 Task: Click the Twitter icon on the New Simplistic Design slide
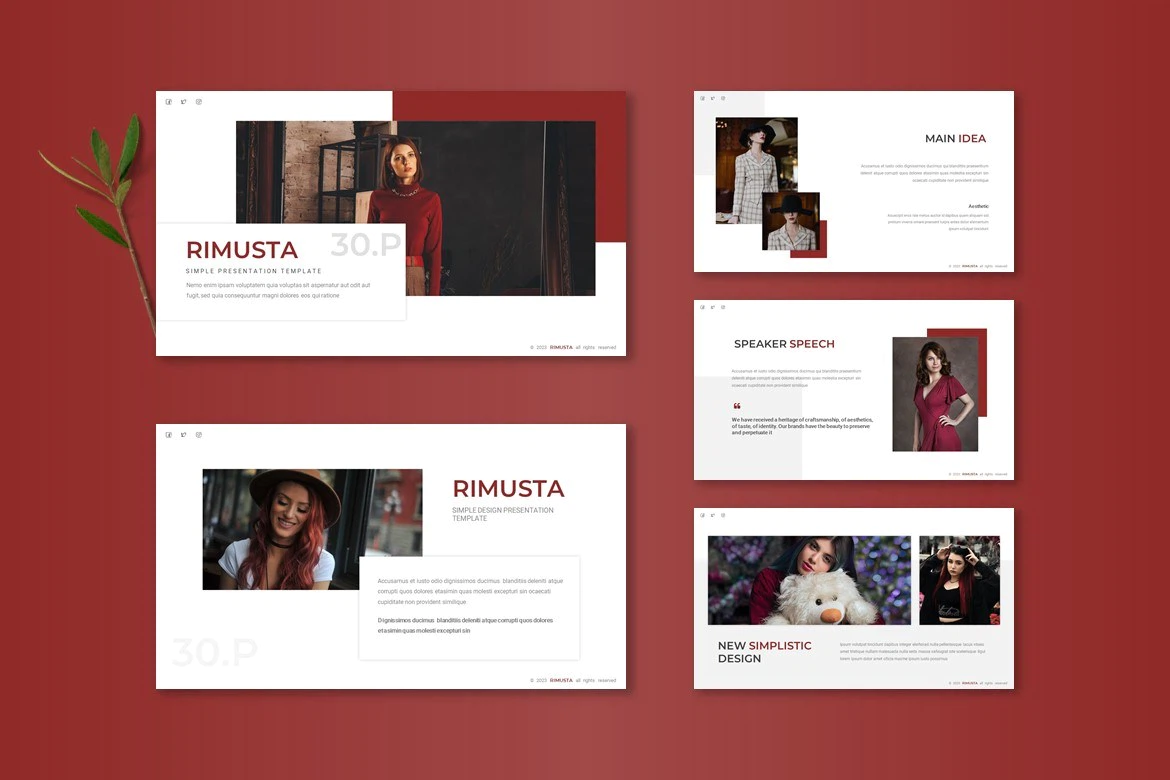point(713,515)
